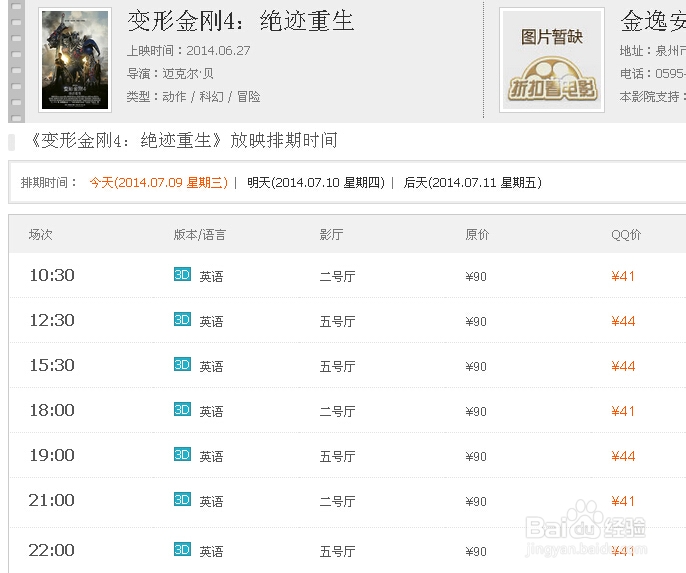Click the 3D icon for the 21:00 showing
The height and width of the screenshot is (573, 686).
coord(182,499)
